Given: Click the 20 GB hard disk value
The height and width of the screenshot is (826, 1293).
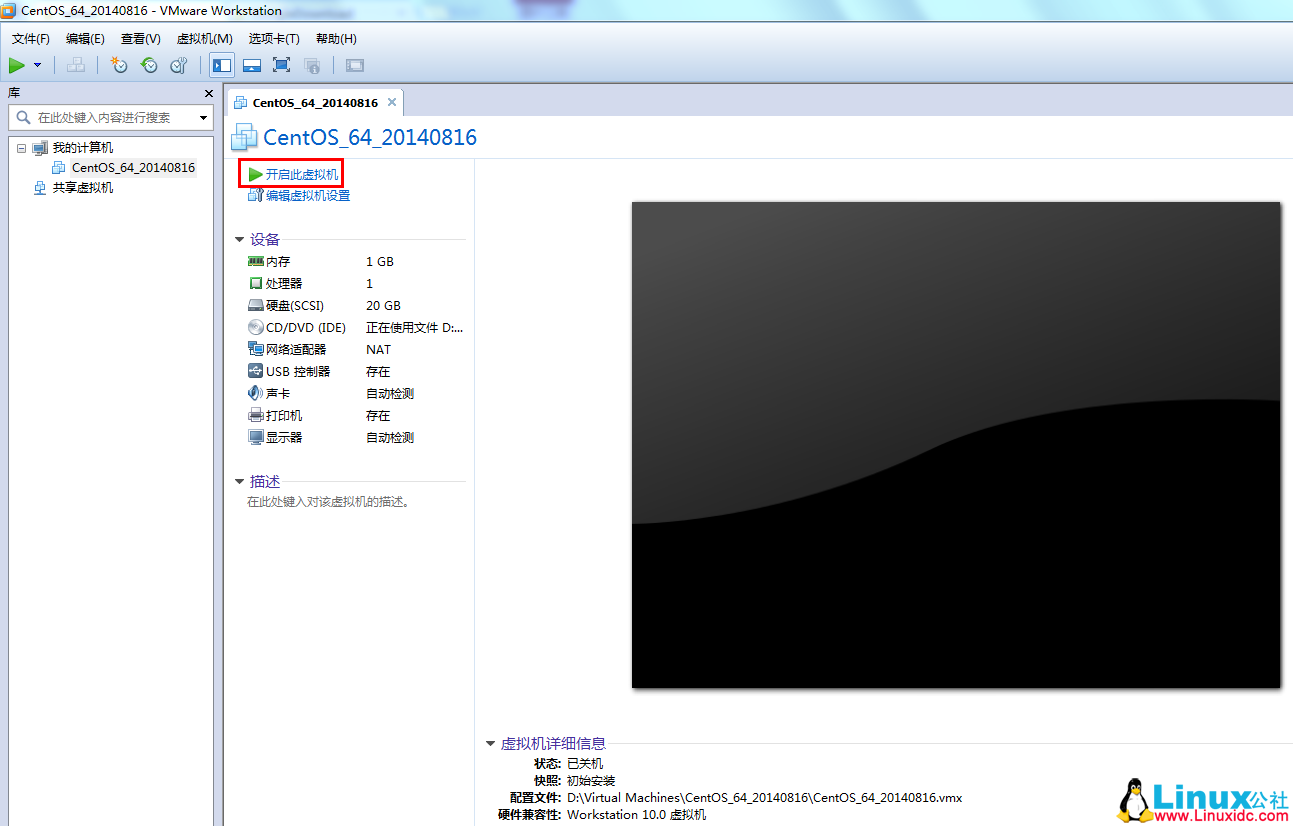Looking at the screenshot, I should tap(383, 305).
